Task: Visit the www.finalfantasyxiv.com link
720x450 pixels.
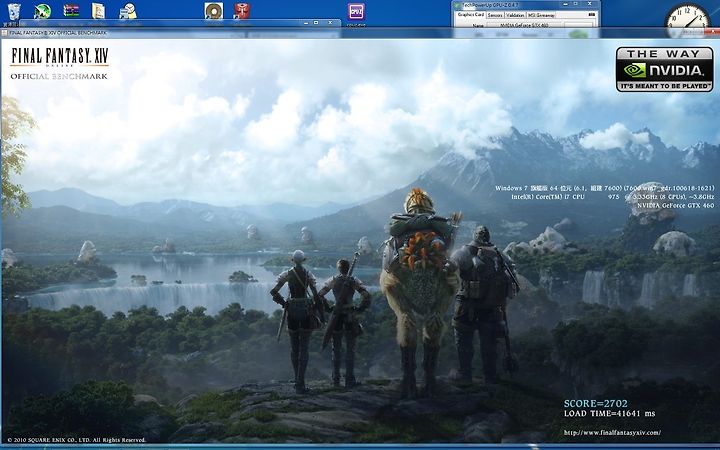Action: point(612,432)
